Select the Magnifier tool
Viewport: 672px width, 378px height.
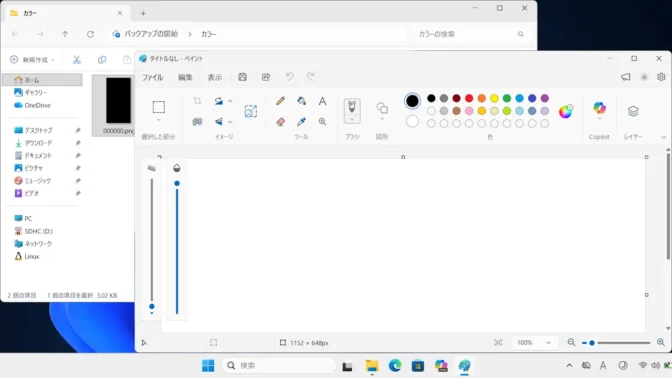[x=322, y=122]
